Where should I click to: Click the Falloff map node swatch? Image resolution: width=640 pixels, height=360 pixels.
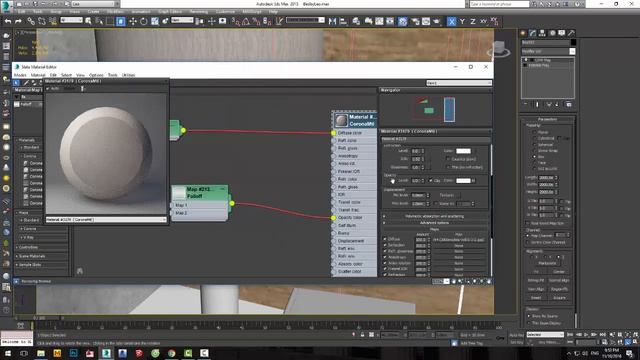179,193
